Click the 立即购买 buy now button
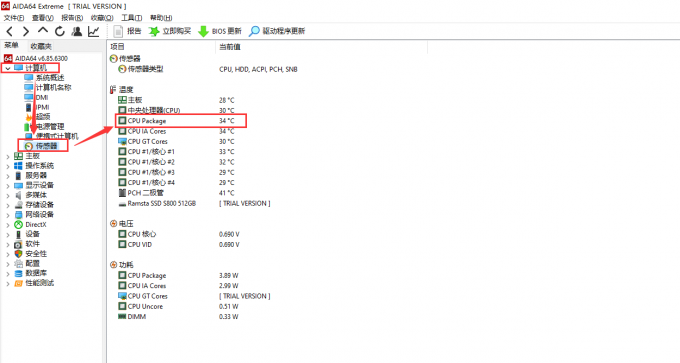Screen dimensions: 680x363 (x=170, y=31)
